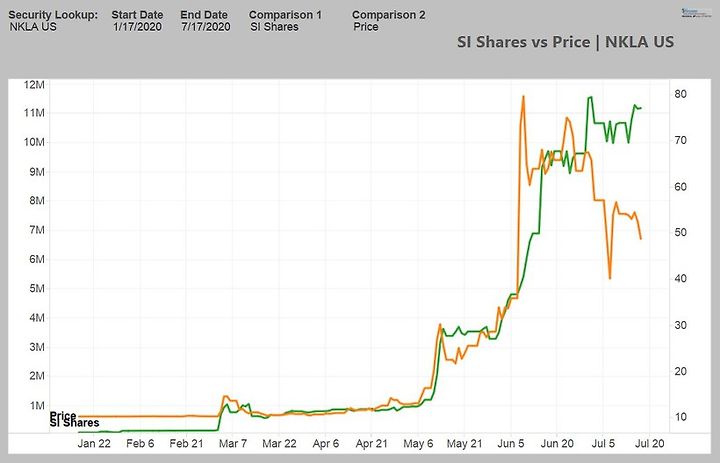The width and height of the screenshot is (720, 463).
Task: Click the Comparison 1 heading
Action: coord(285,15)
